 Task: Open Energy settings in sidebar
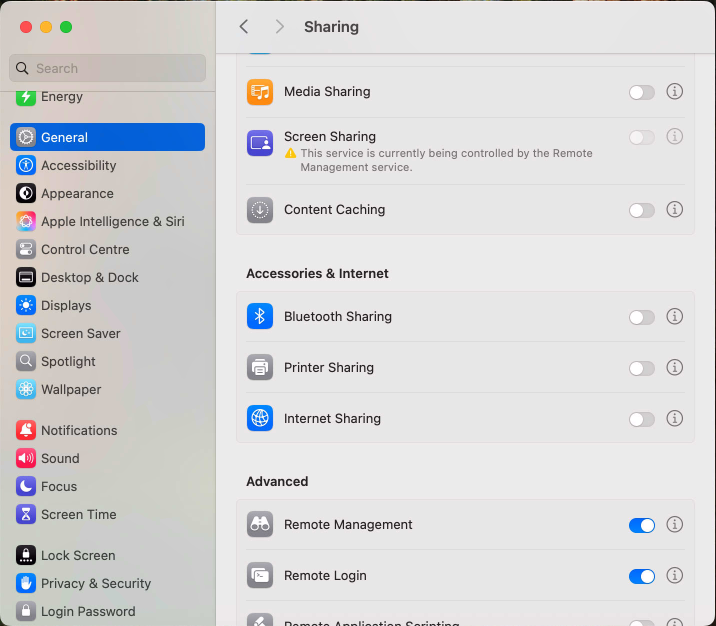tap(107, 97)
